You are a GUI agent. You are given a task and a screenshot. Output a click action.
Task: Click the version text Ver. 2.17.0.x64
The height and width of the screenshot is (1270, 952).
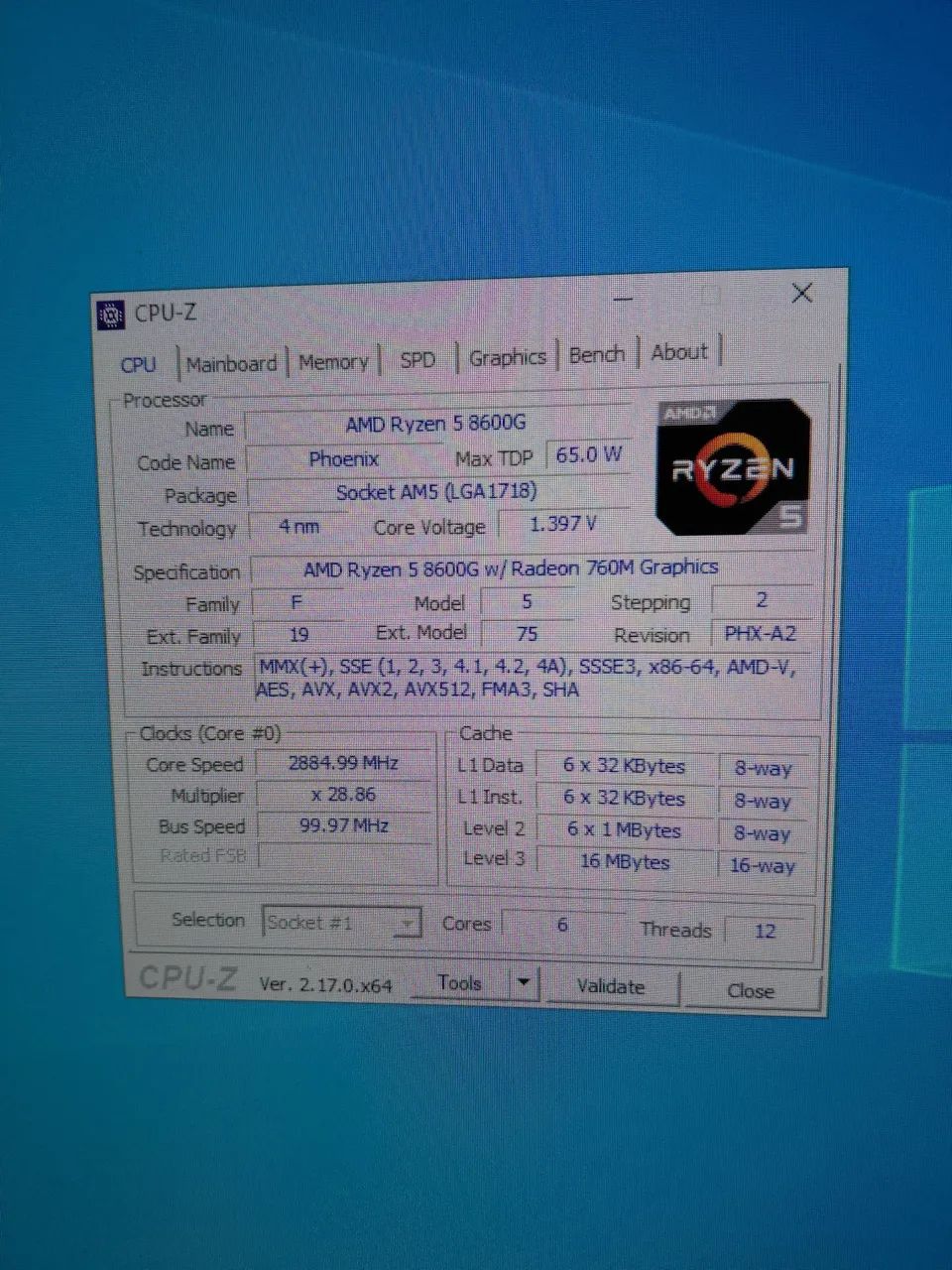coord(325,985)
